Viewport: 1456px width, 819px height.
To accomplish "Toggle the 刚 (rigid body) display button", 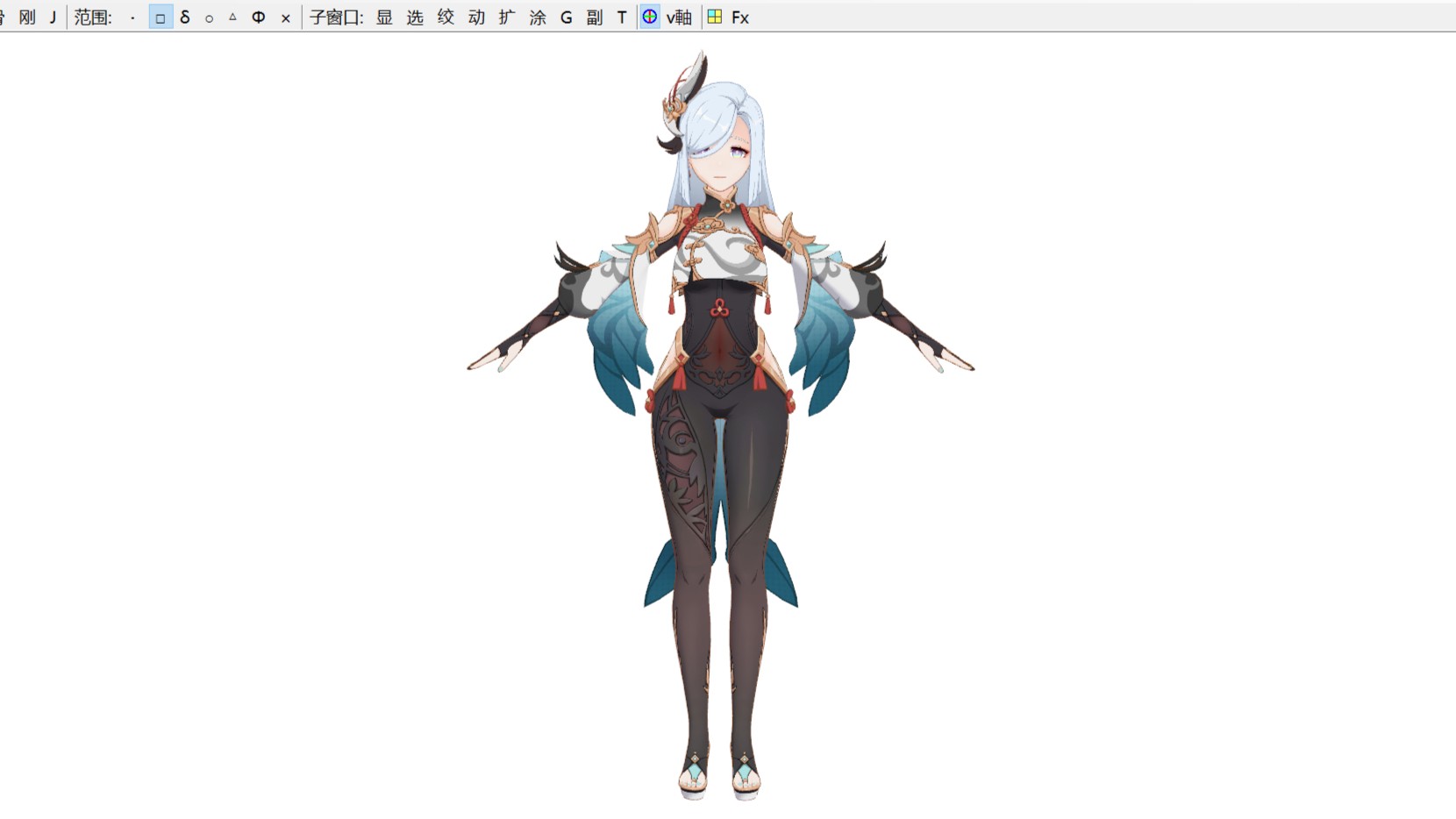I will [27, 18].
